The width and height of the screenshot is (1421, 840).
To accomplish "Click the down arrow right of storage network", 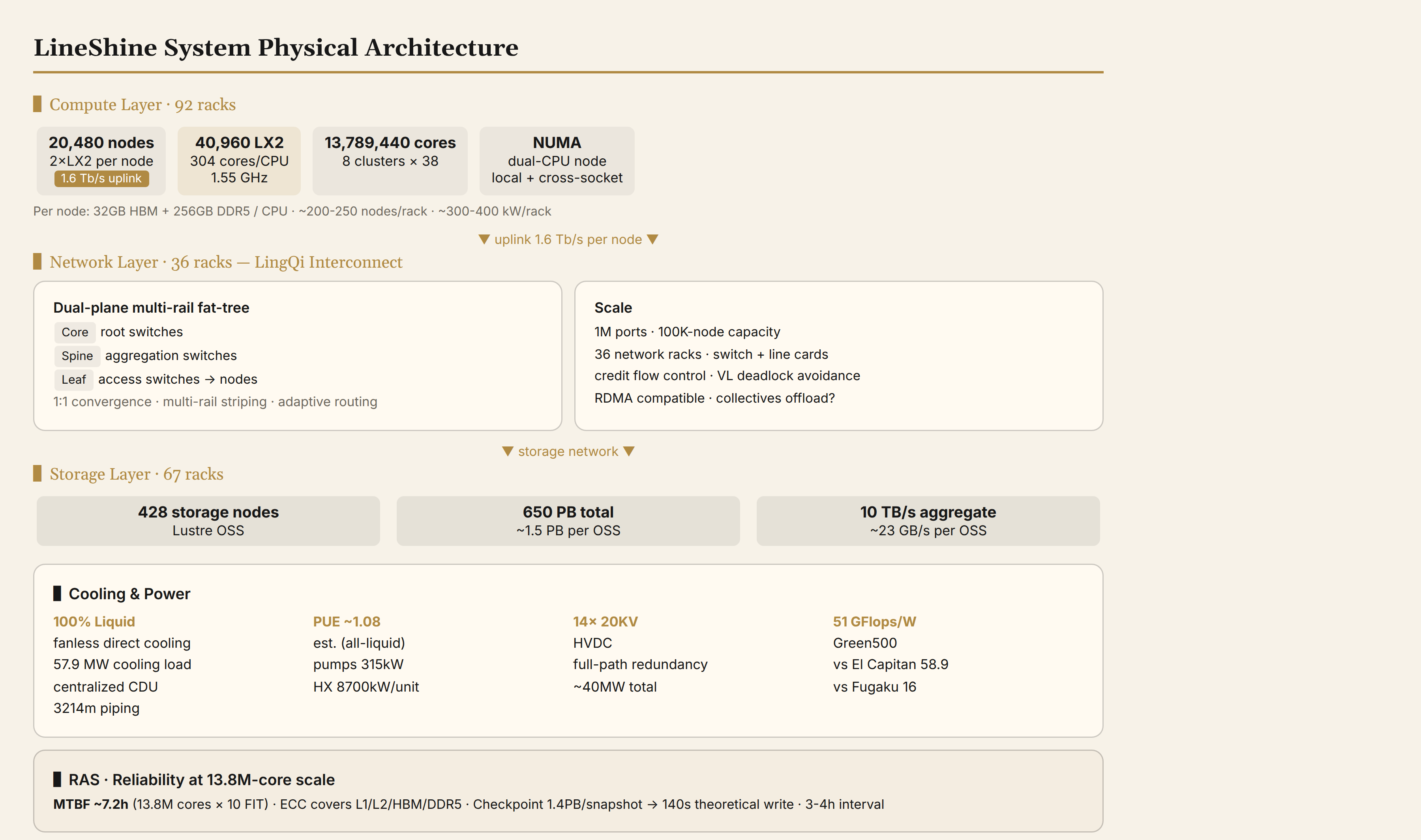I will click(629, 451).
